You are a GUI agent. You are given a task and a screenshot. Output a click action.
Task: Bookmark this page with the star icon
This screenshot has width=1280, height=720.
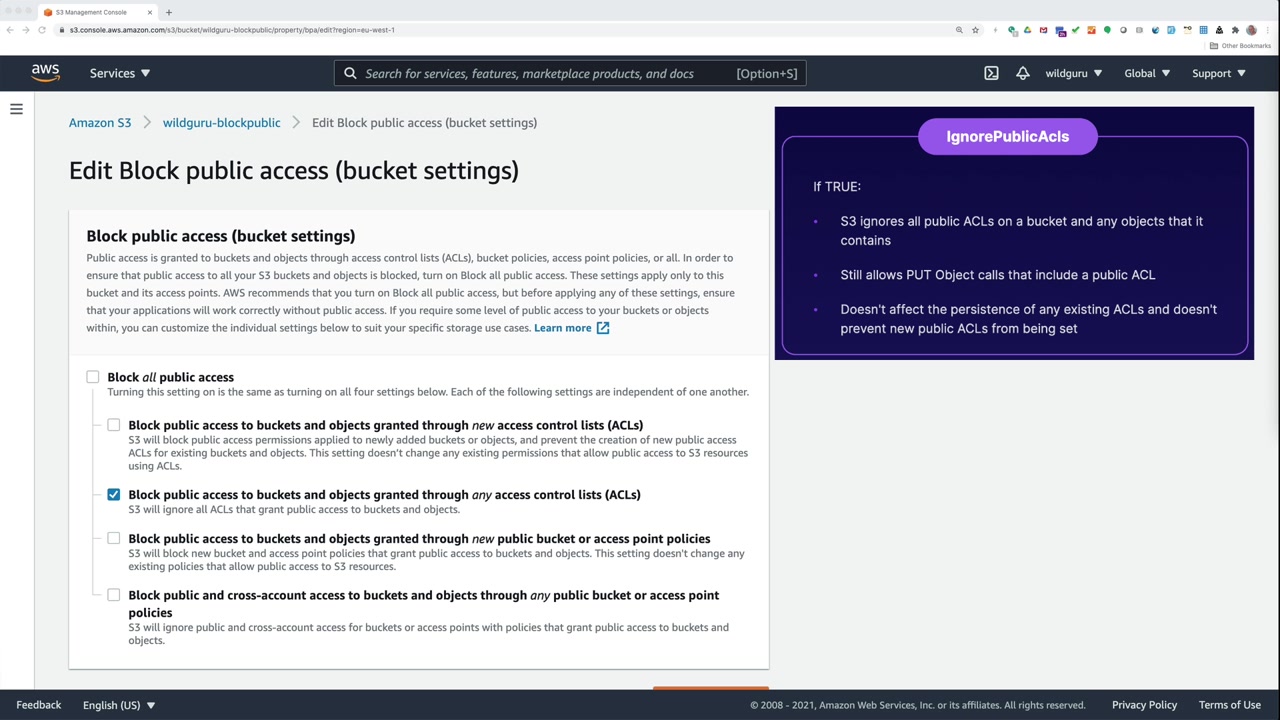[x=975, y=30]
